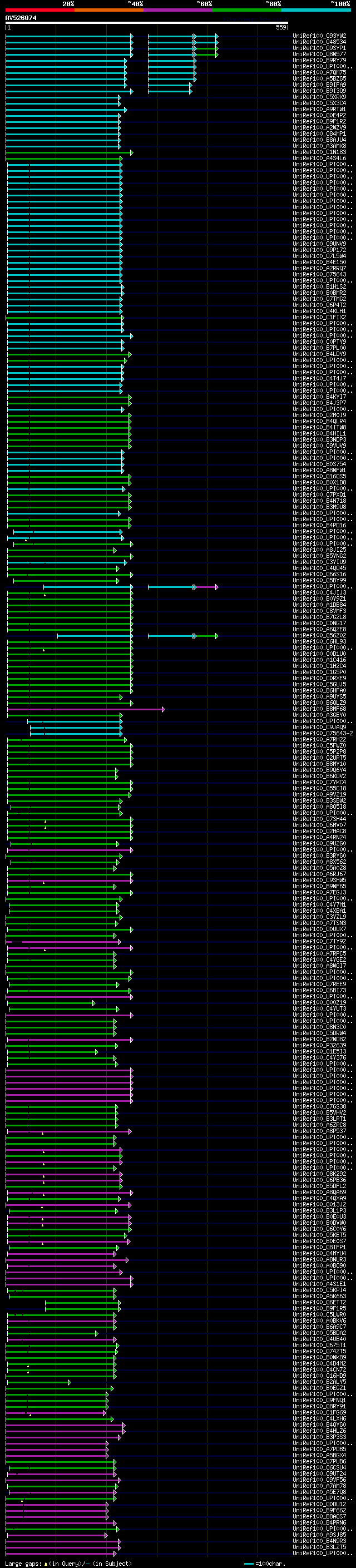The height and width of the screenshot is (1568, 356).
Task: Select hit label UniRef100_A1C416
Action: pos(319,660)
